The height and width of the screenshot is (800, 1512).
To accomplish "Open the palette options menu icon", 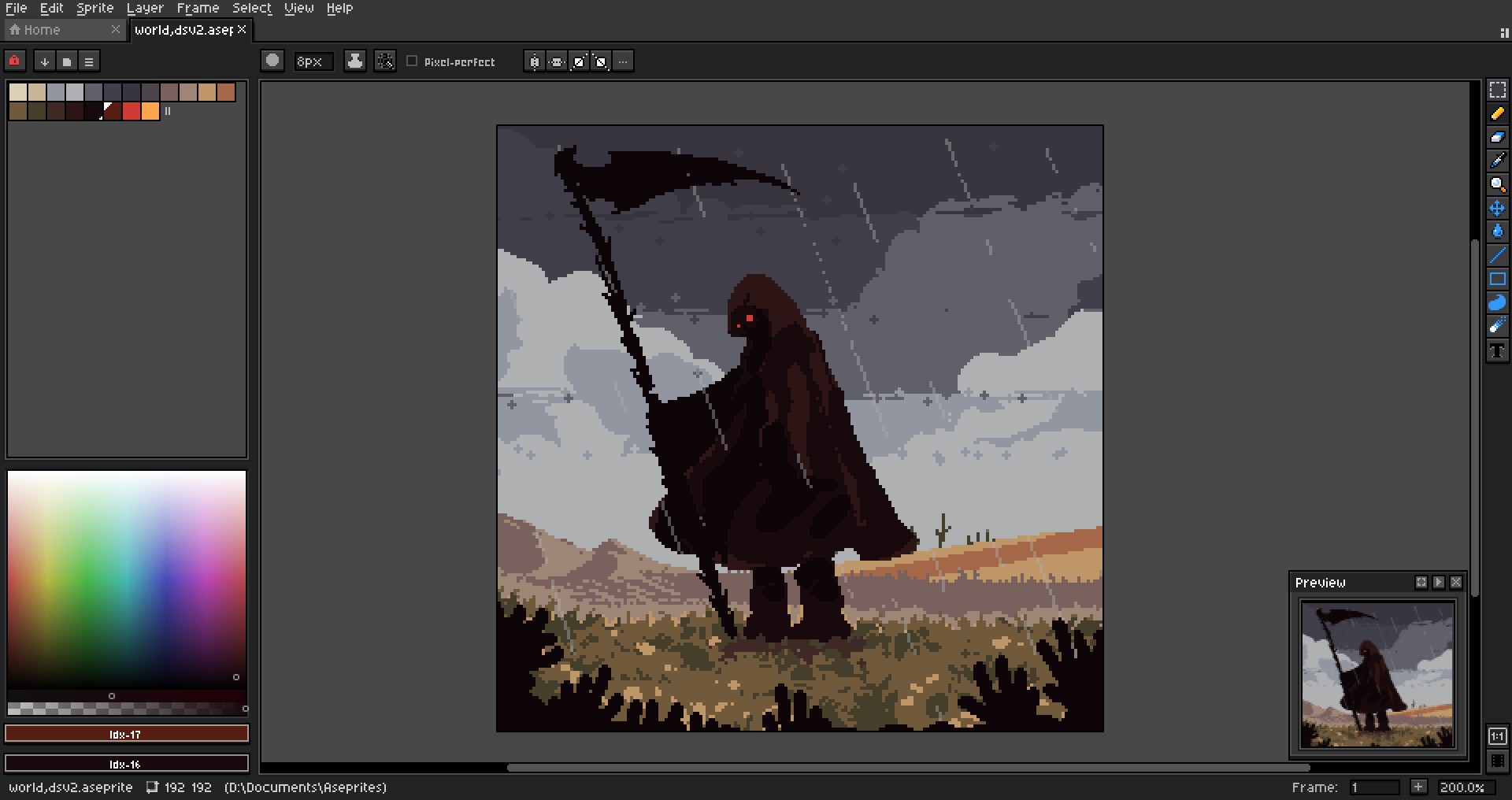I will [x=89, y=61].
